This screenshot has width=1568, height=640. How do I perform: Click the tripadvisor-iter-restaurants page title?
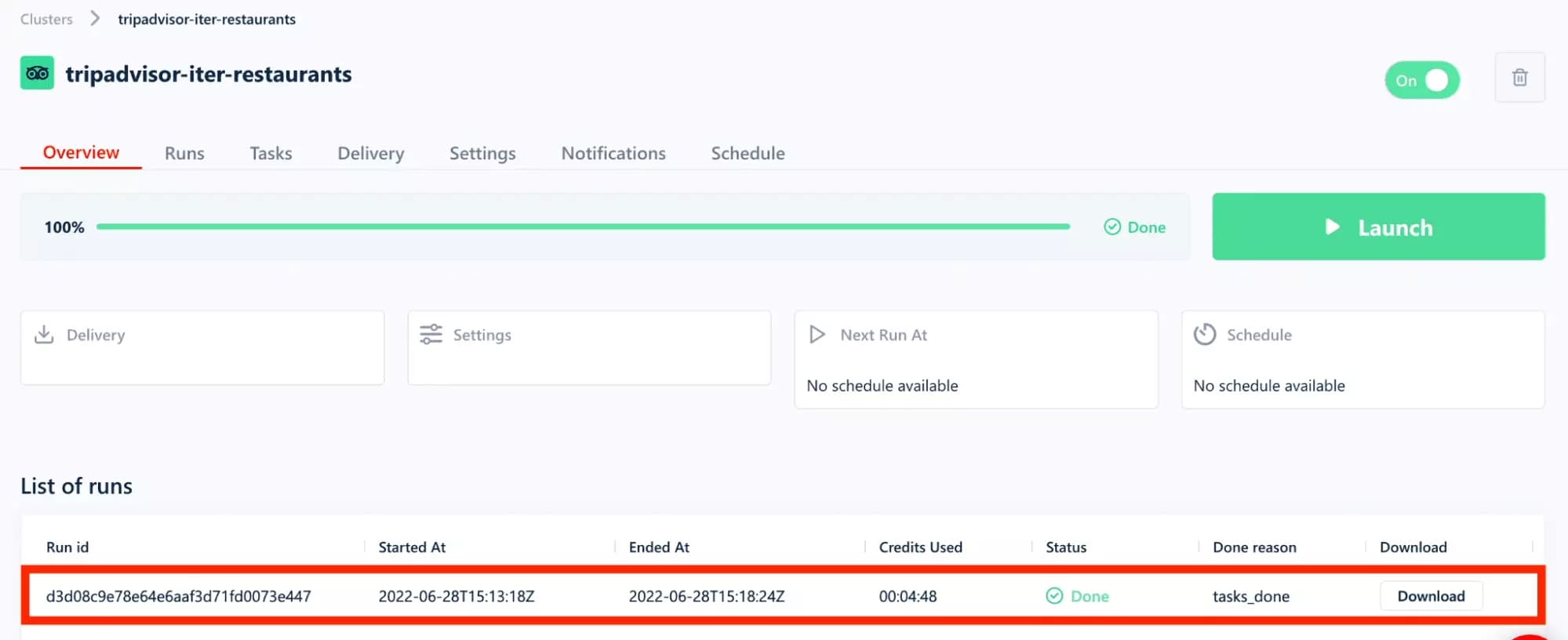pos(209,74)
